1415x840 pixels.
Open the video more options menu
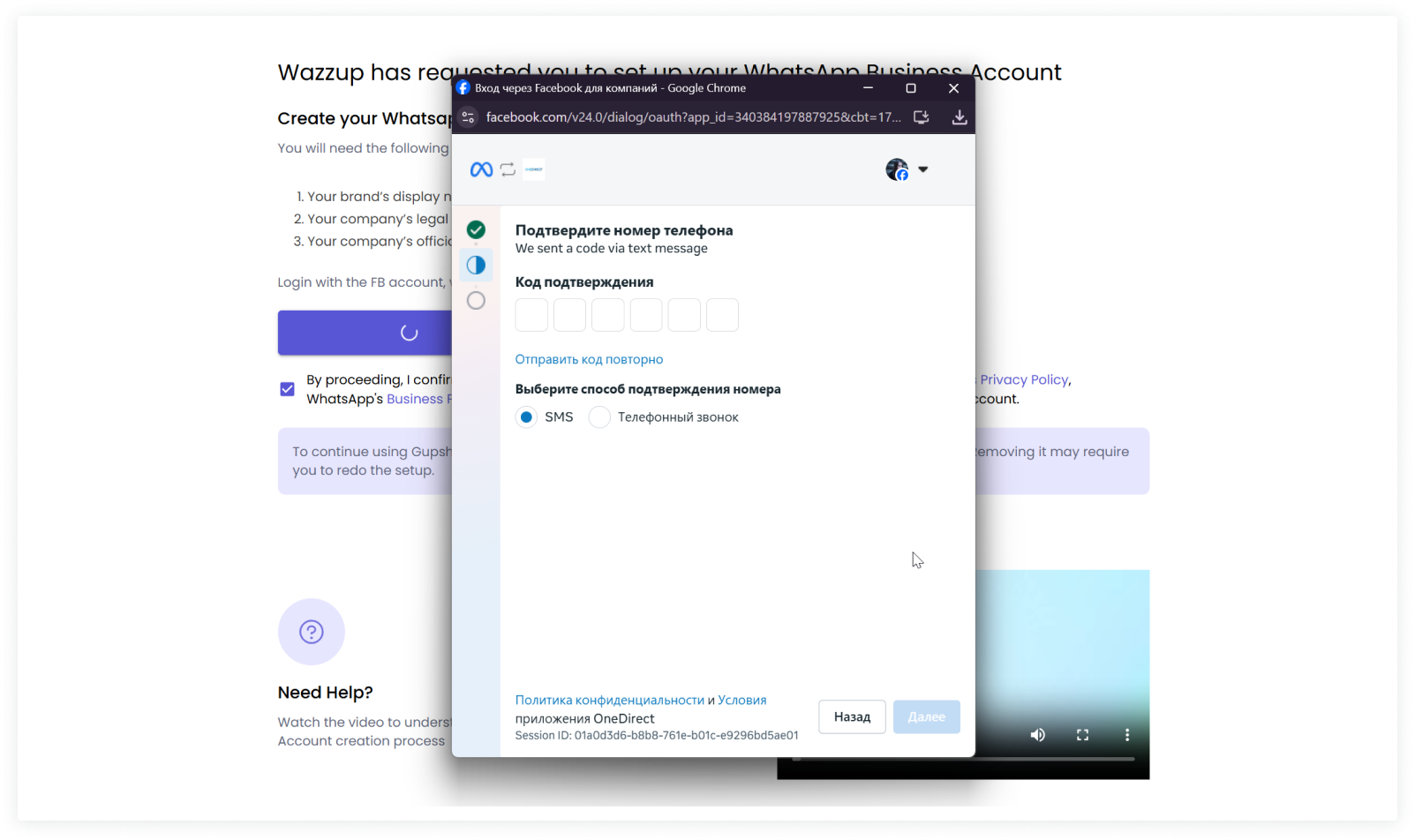click(1127, 735)
